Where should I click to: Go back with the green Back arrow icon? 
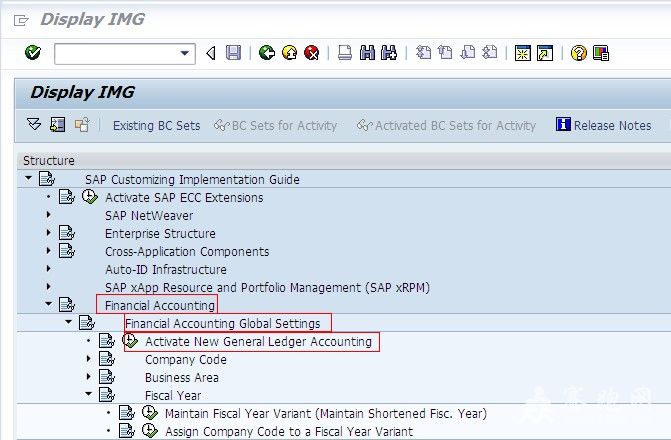[x=267, y=53]
